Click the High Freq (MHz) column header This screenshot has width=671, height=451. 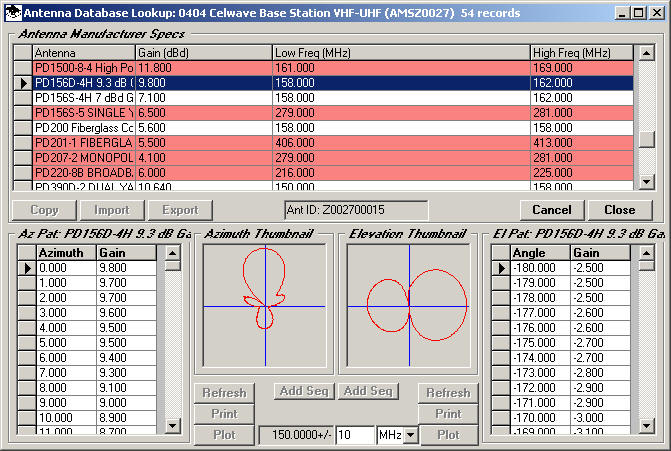click(x=582, y=53)
